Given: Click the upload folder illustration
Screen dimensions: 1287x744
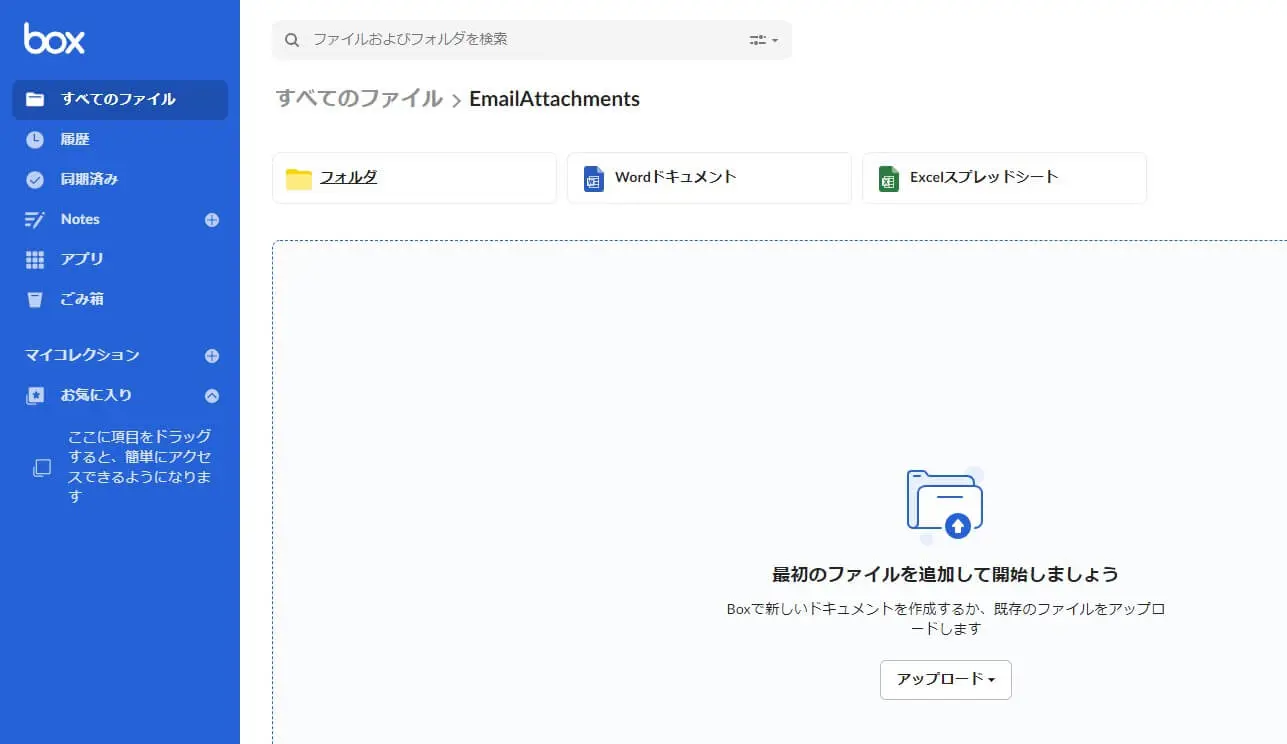Looking at the screenshot, I should 945,505.
